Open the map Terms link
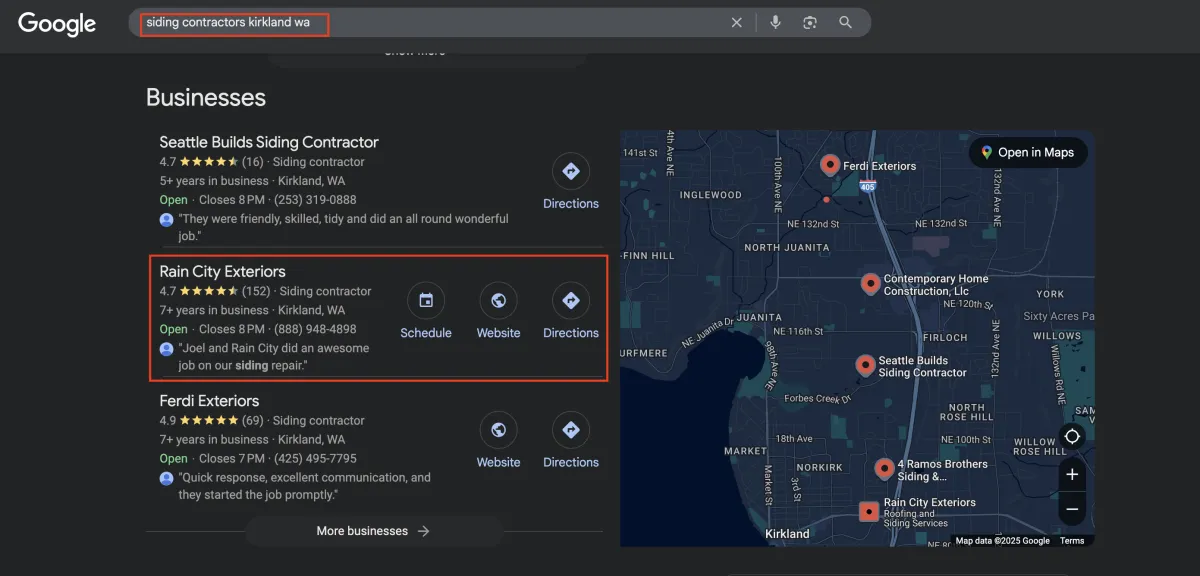Screen dimensions: 1200x576 pyautogui.click(x=1072, y=541)
